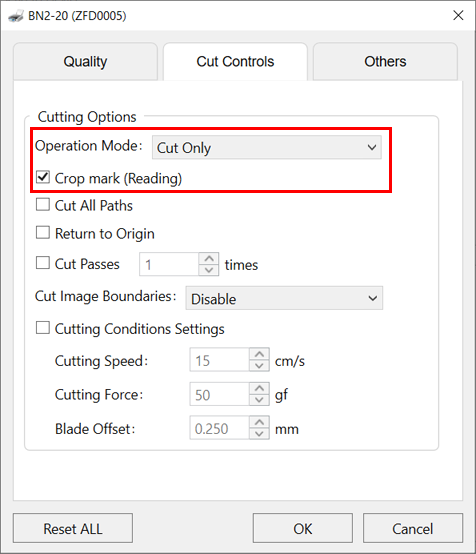
Task: Decrease Cutting Speed with down arrow
Action: 259,365
